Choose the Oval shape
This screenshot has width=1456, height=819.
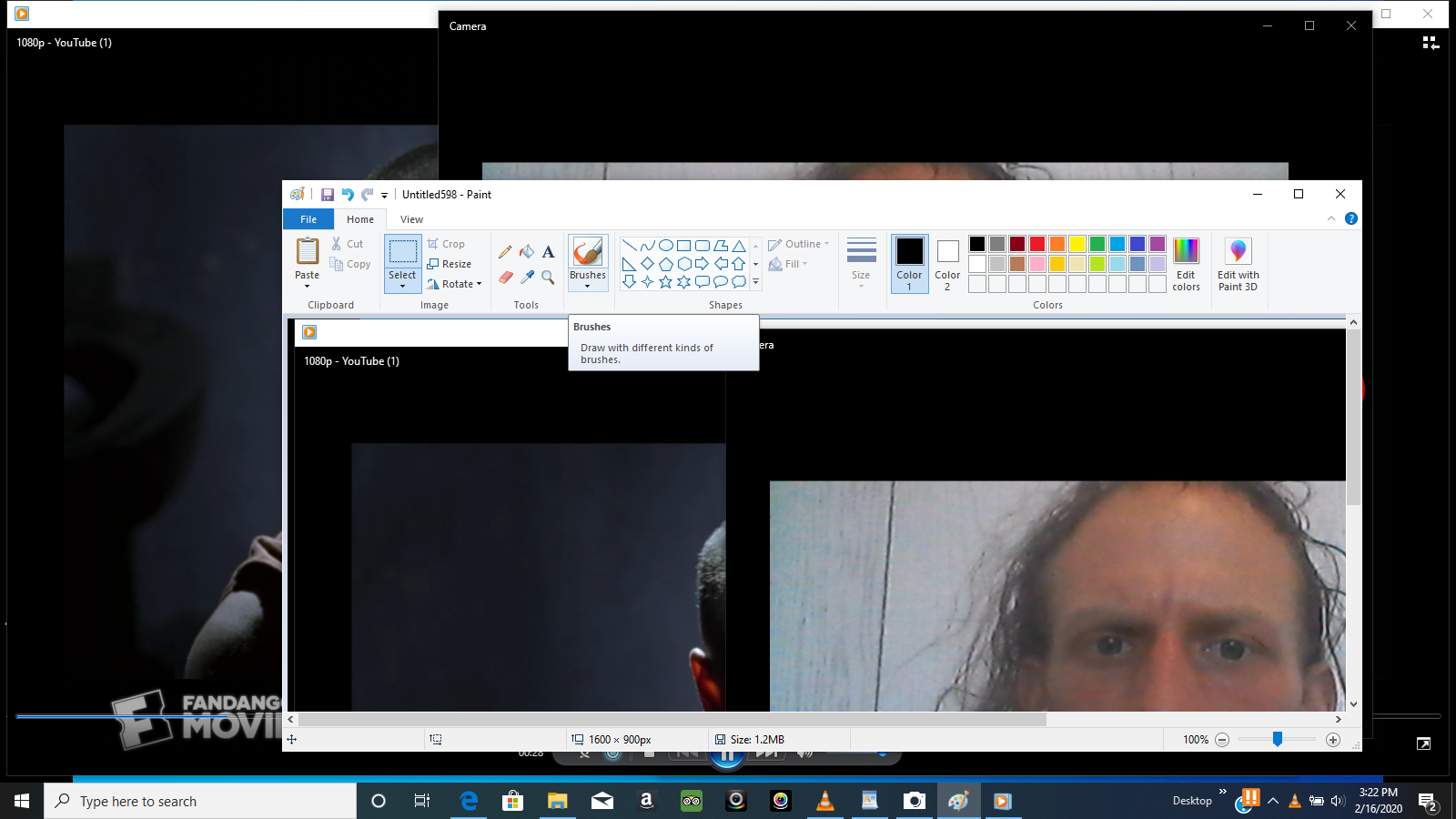point(665,246)
